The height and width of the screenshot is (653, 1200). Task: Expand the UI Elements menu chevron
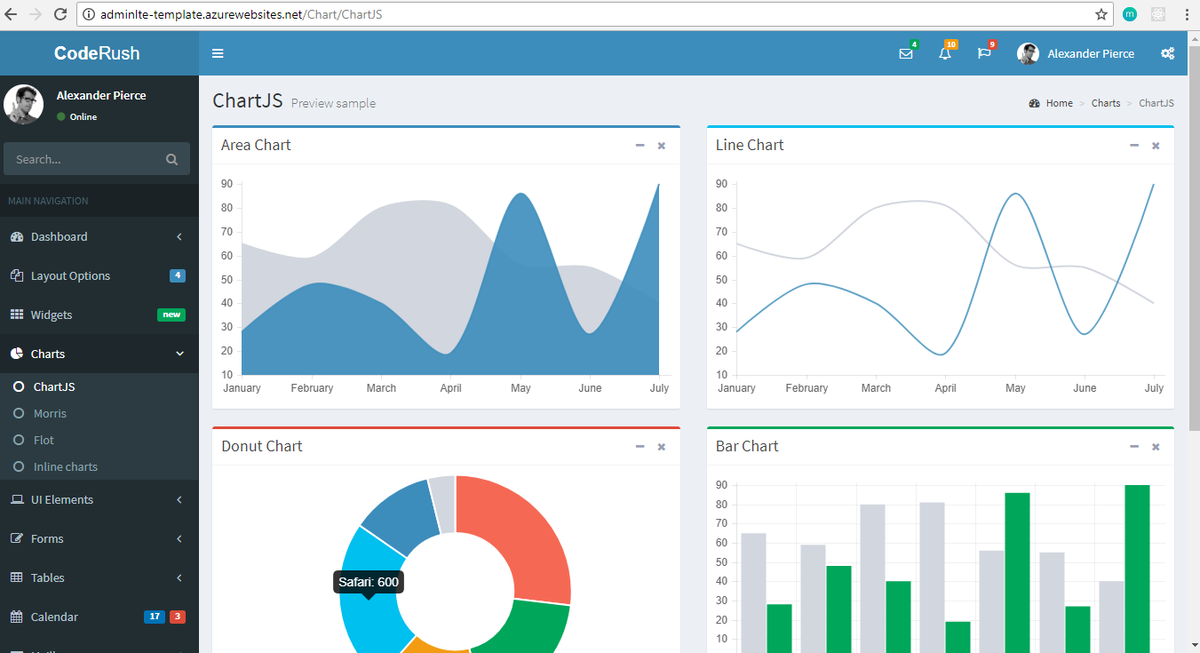[x=180, y=499]
